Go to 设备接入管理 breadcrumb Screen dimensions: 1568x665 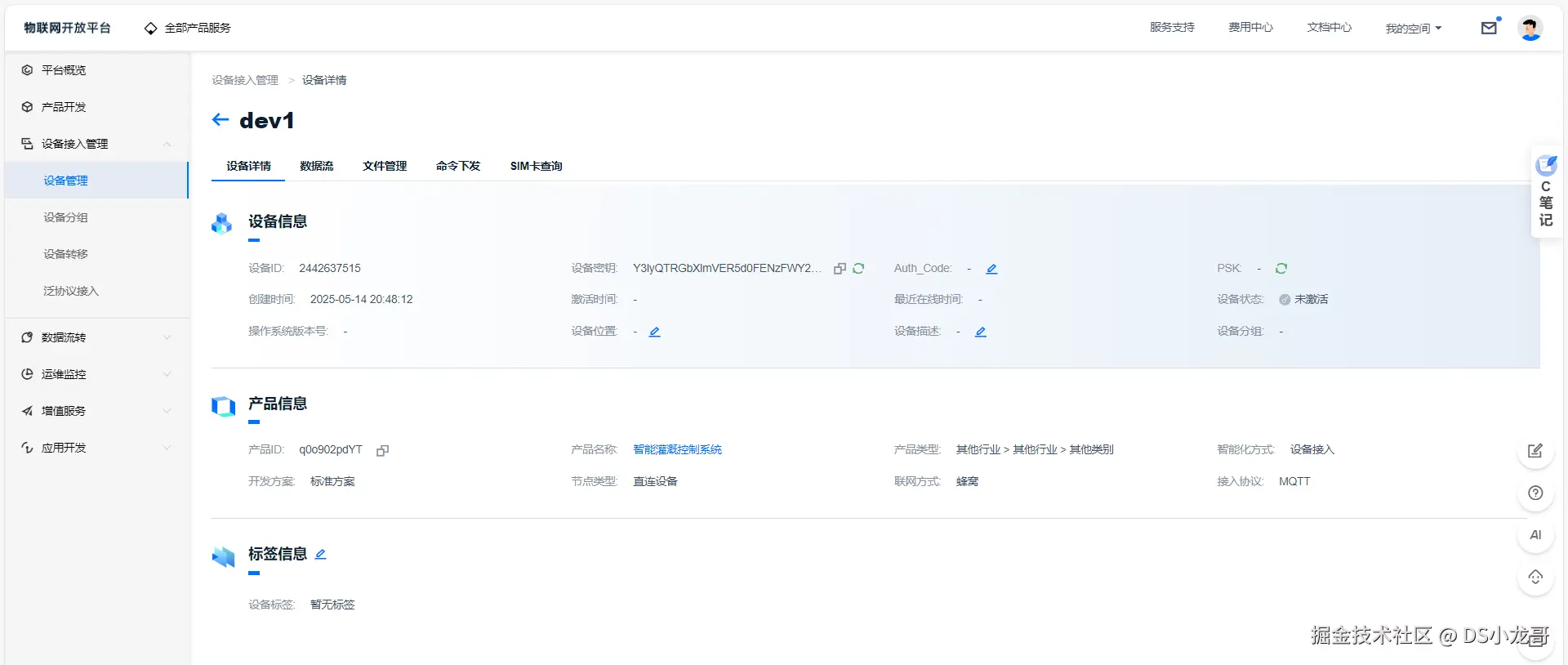coord(245,80)
